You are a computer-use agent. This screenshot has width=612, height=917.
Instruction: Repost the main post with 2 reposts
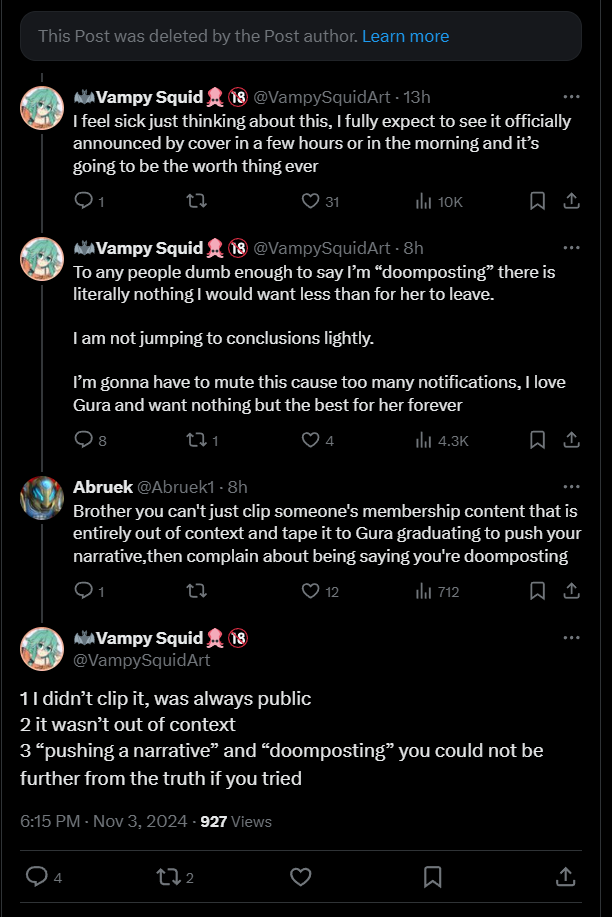pyautogui.click(x=167, y=877)
